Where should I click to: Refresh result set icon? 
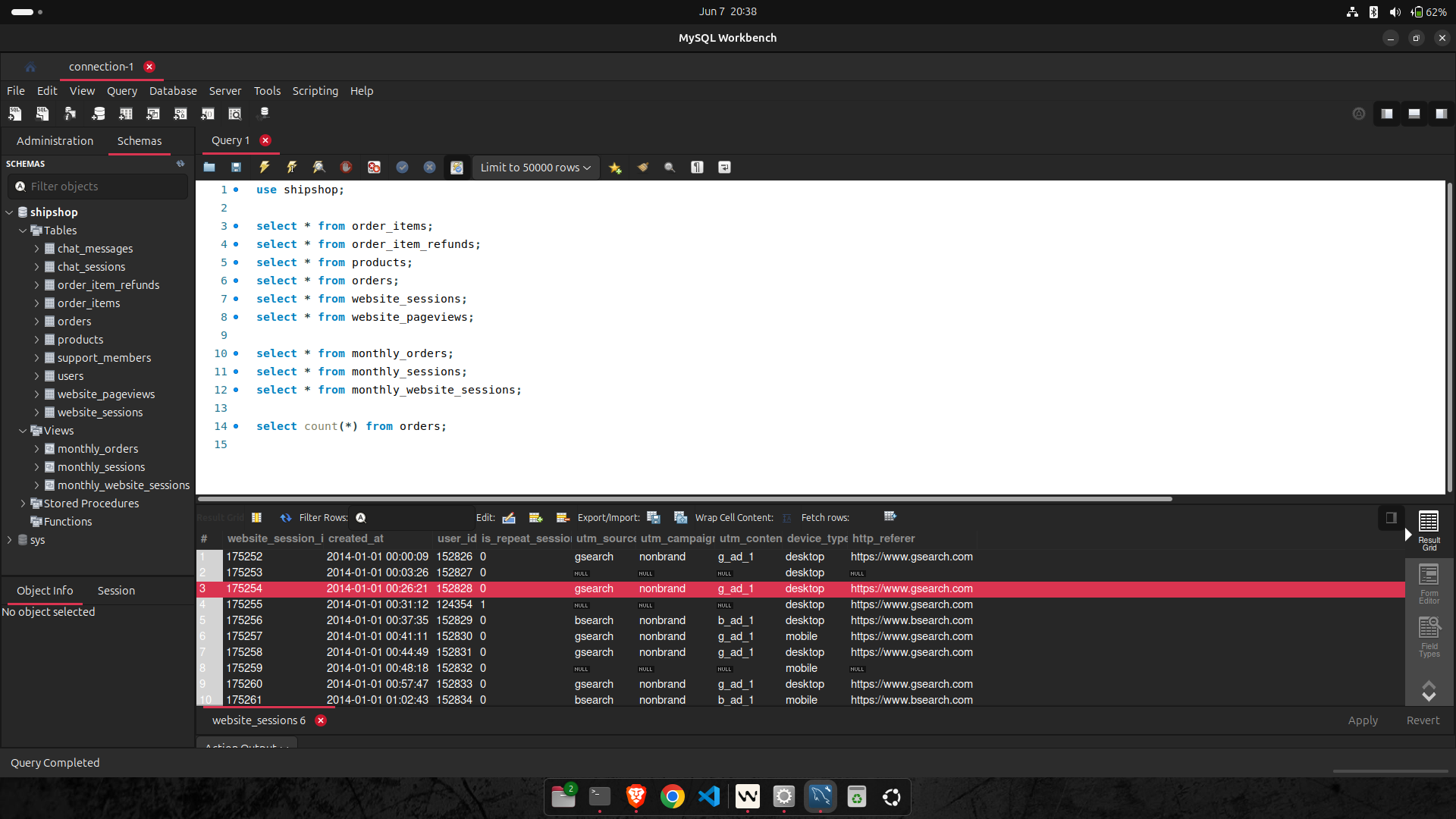point(285,518)
